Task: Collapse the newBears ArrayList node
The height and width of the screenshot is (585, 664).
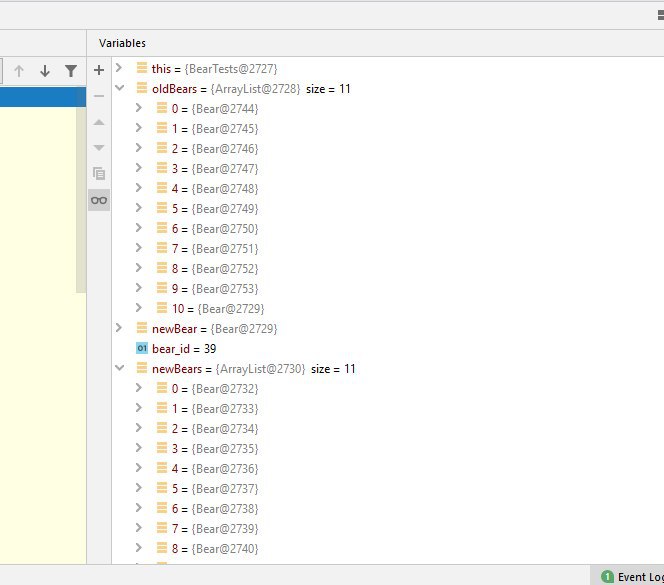Action: [119, 368]
